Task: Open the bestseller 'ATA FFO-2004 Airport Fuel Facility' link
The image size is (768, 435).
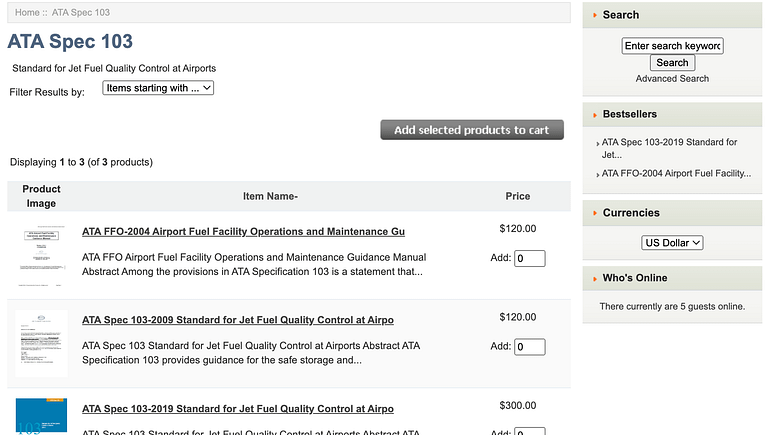Action: click(x=676, y=173)
